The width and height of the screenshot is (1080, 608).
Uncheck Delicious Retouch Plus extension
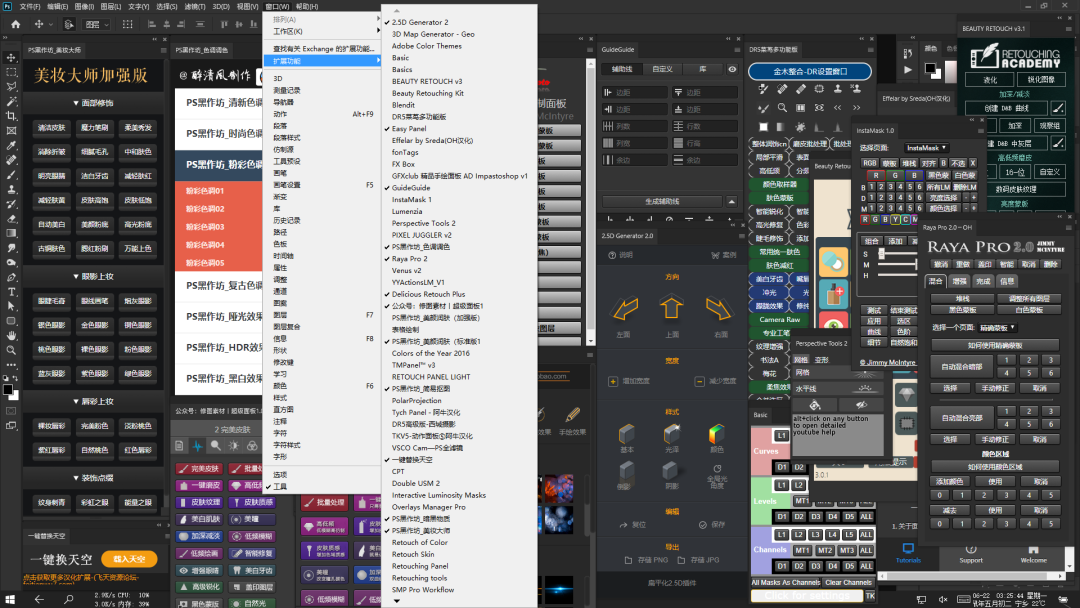point(459,294)
